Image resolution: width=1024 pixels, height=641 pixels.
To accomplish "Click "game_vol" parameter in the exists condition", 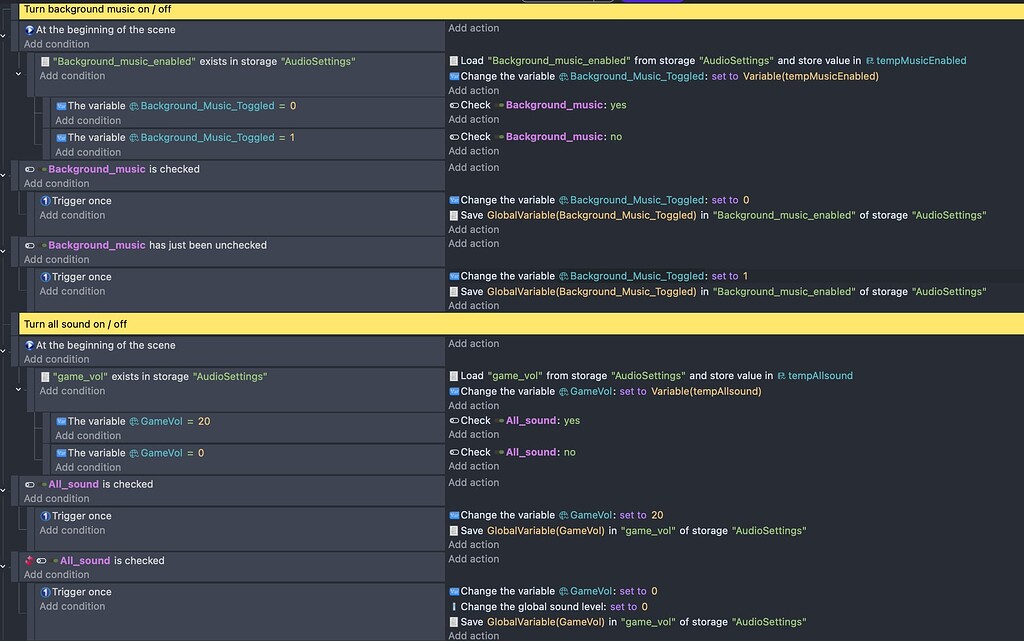I will tap(80, 377).
